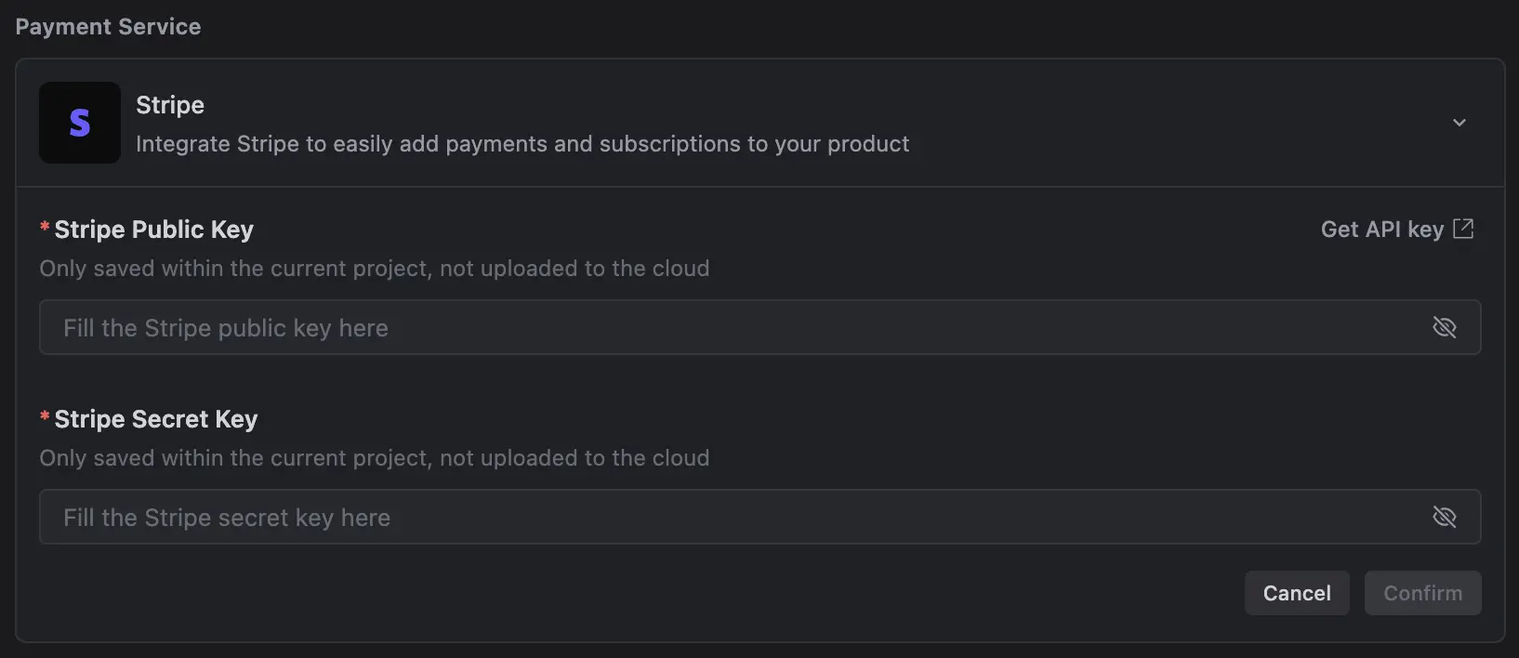Viewport: 1519px width, 658px height.
Task: Click the Stripe Secret Key label
Action: pyautogui.click(x=156, y=419)
